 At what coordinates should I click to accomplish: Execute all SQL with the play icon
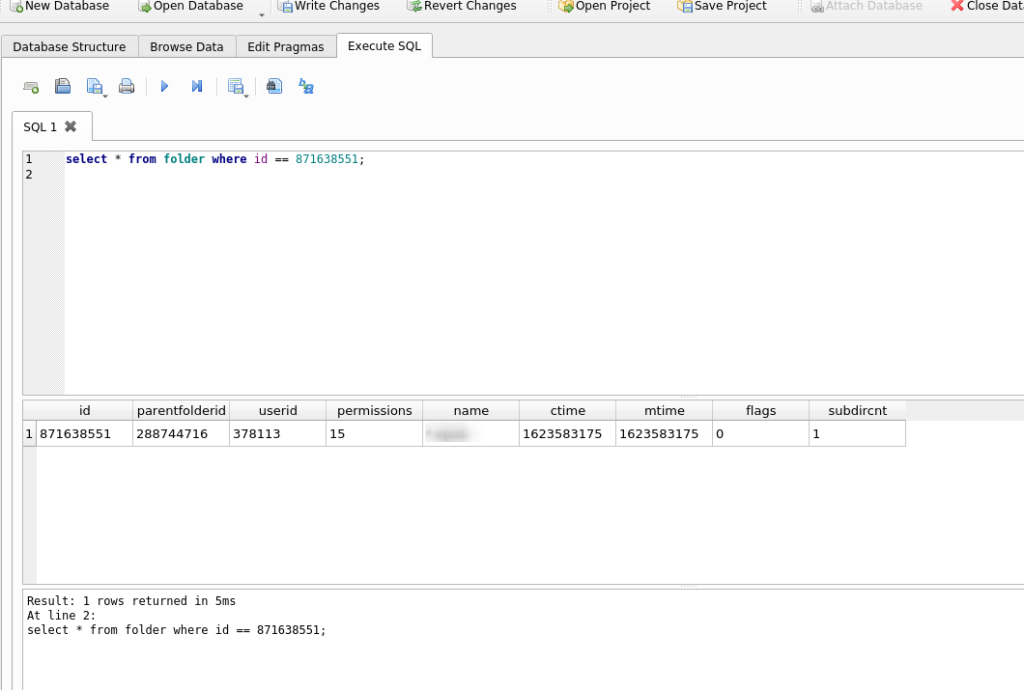click(x=164, y=86)
